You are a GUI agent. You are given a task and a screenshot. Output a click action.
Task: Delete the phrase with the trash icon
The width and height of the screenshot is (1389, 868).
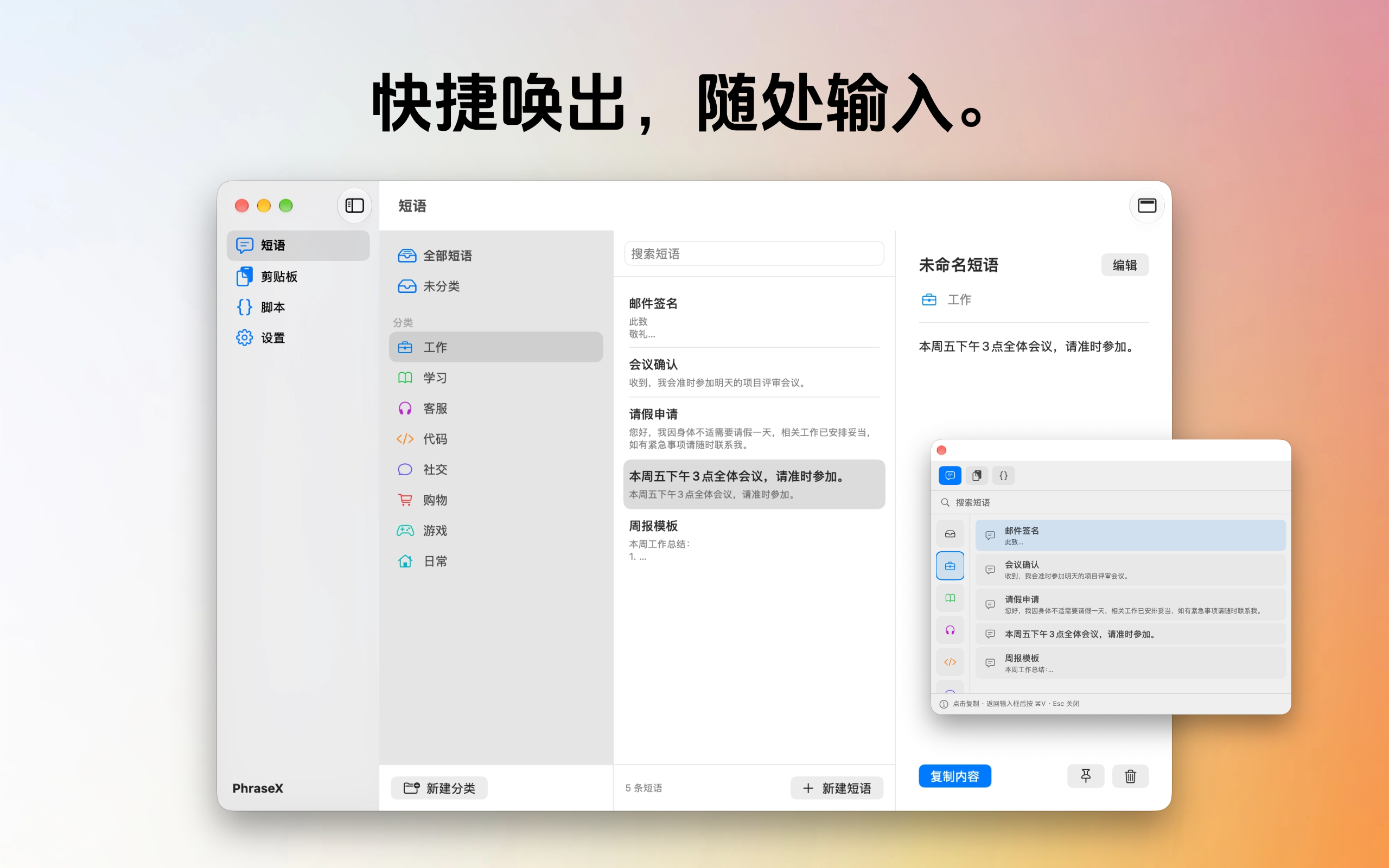pos(1130,776)
